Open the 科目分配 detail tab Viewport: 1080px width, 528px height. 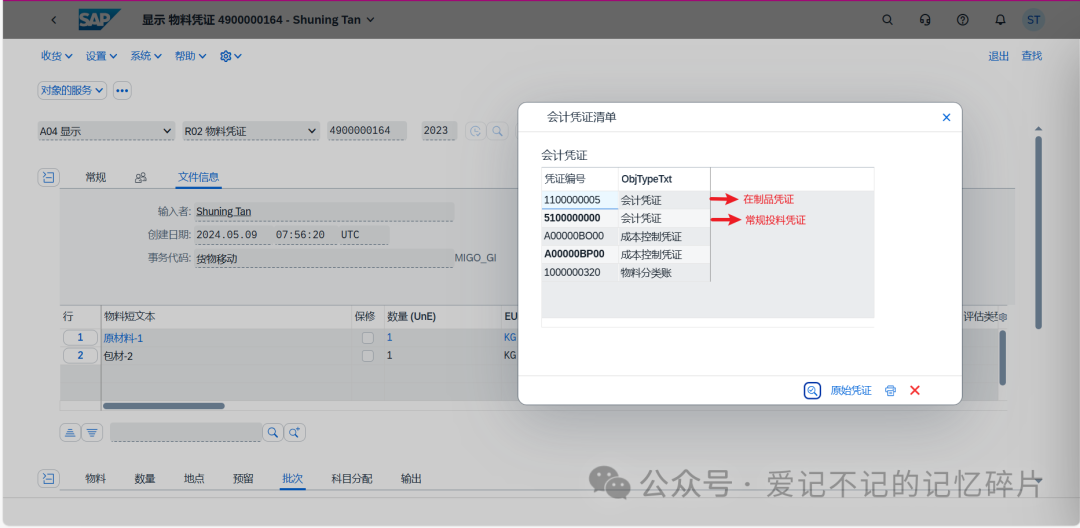(x=352, y=478)
